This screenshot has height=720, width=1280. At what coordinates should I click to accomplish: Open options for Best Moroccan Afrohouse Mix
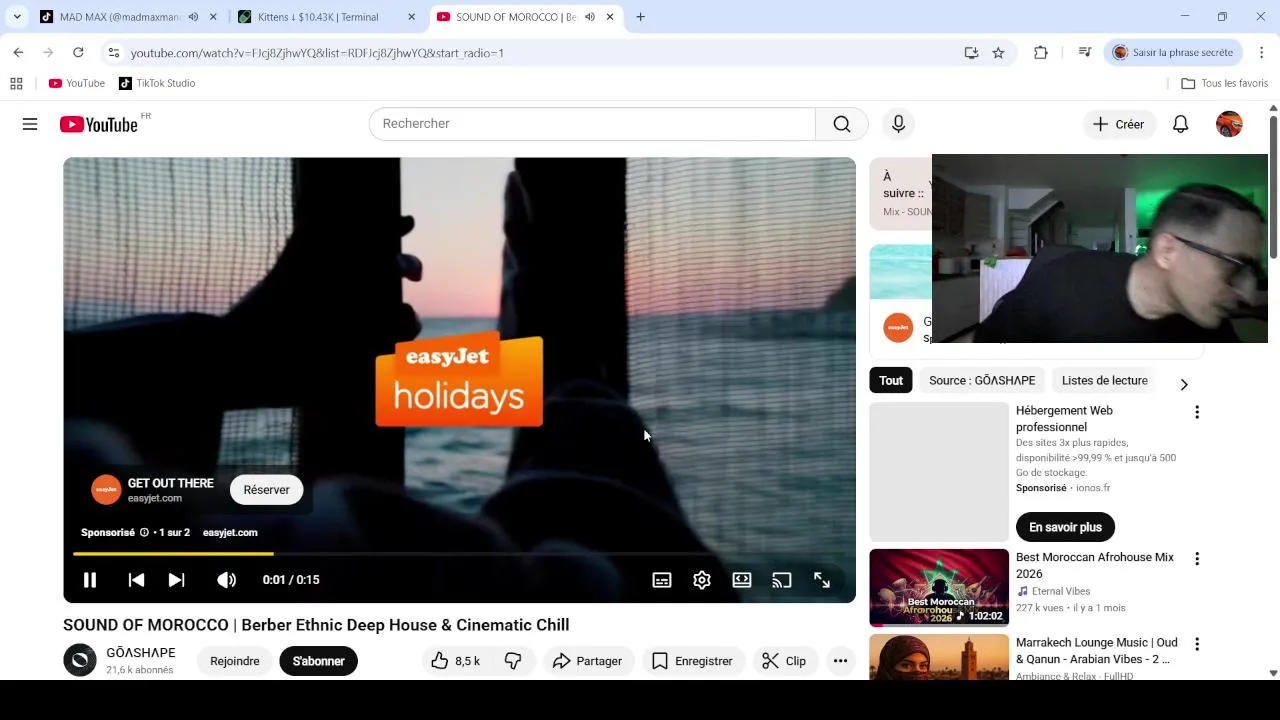1197,559
